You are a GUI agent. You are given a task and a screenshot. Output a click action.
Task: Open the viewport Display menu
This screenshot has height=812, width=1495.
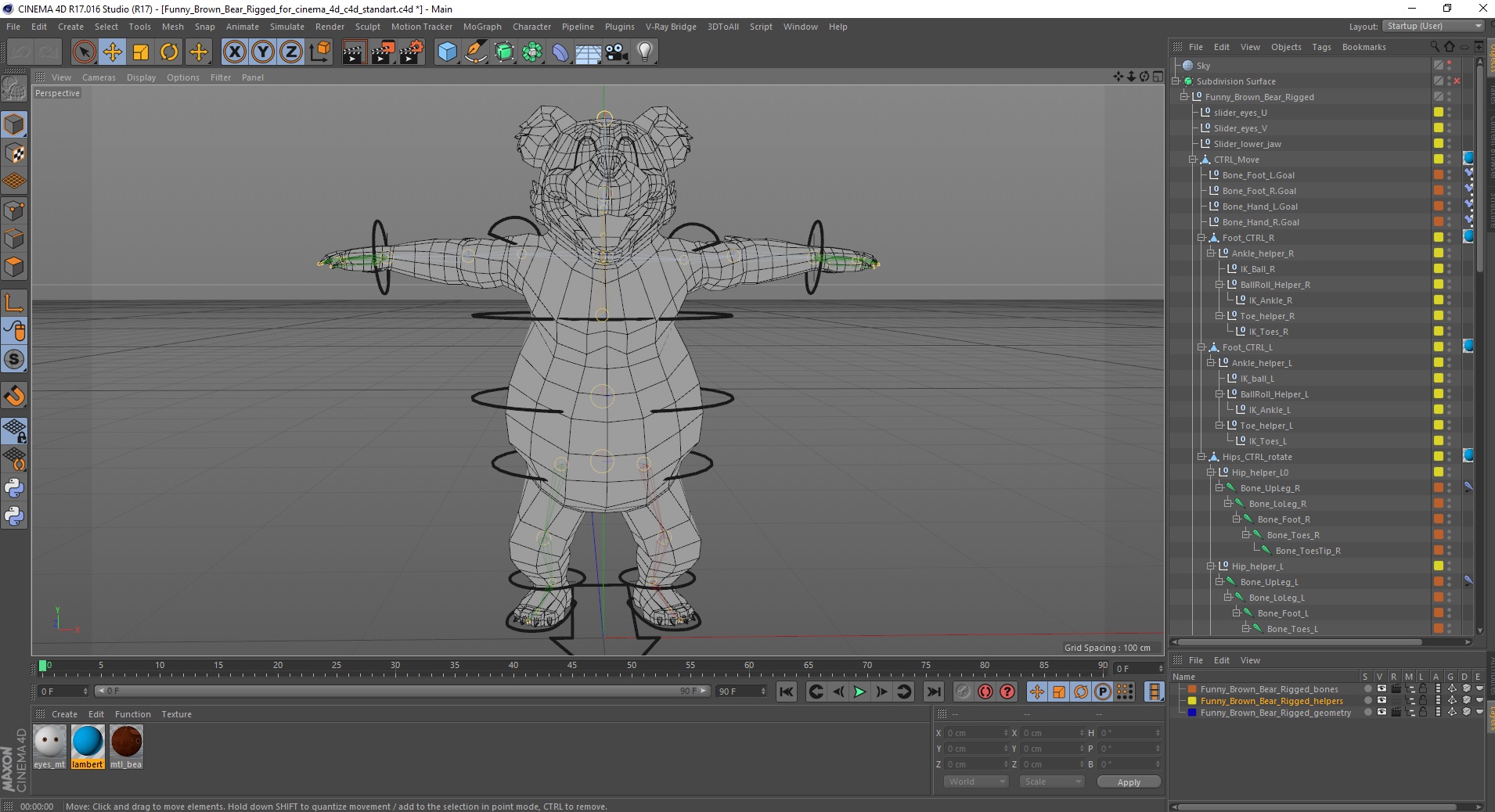coord(141,77)
